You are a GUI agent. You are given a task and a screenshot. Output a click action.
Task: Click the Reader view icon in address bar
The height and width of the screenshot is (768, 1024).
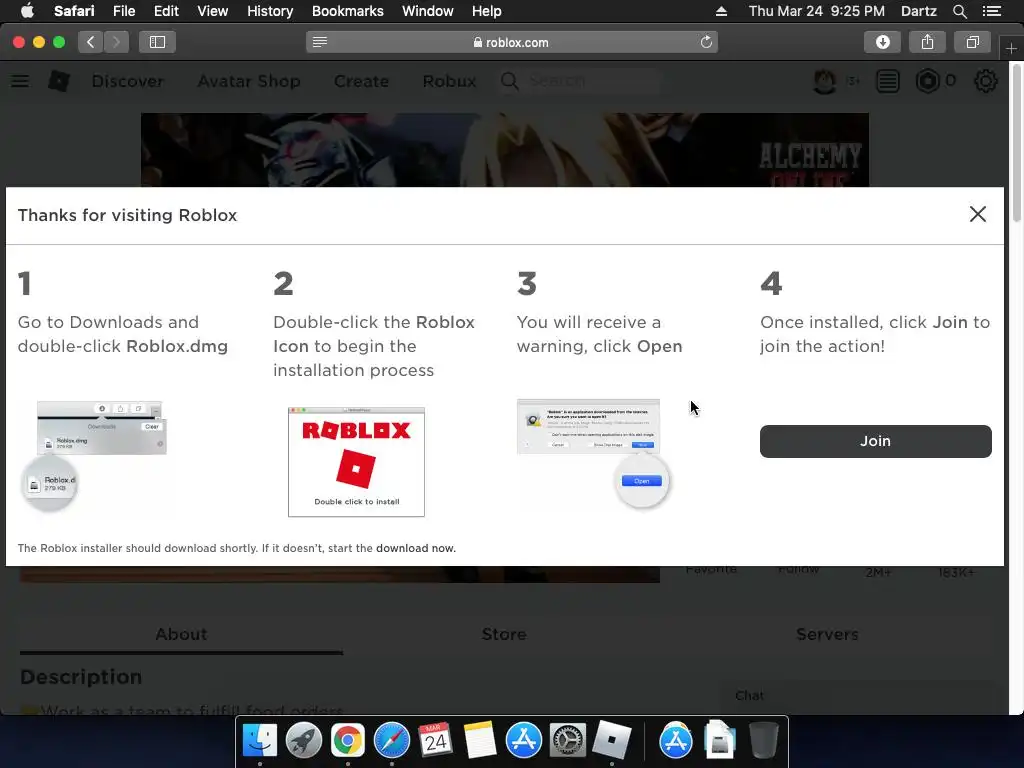point(319,42)
